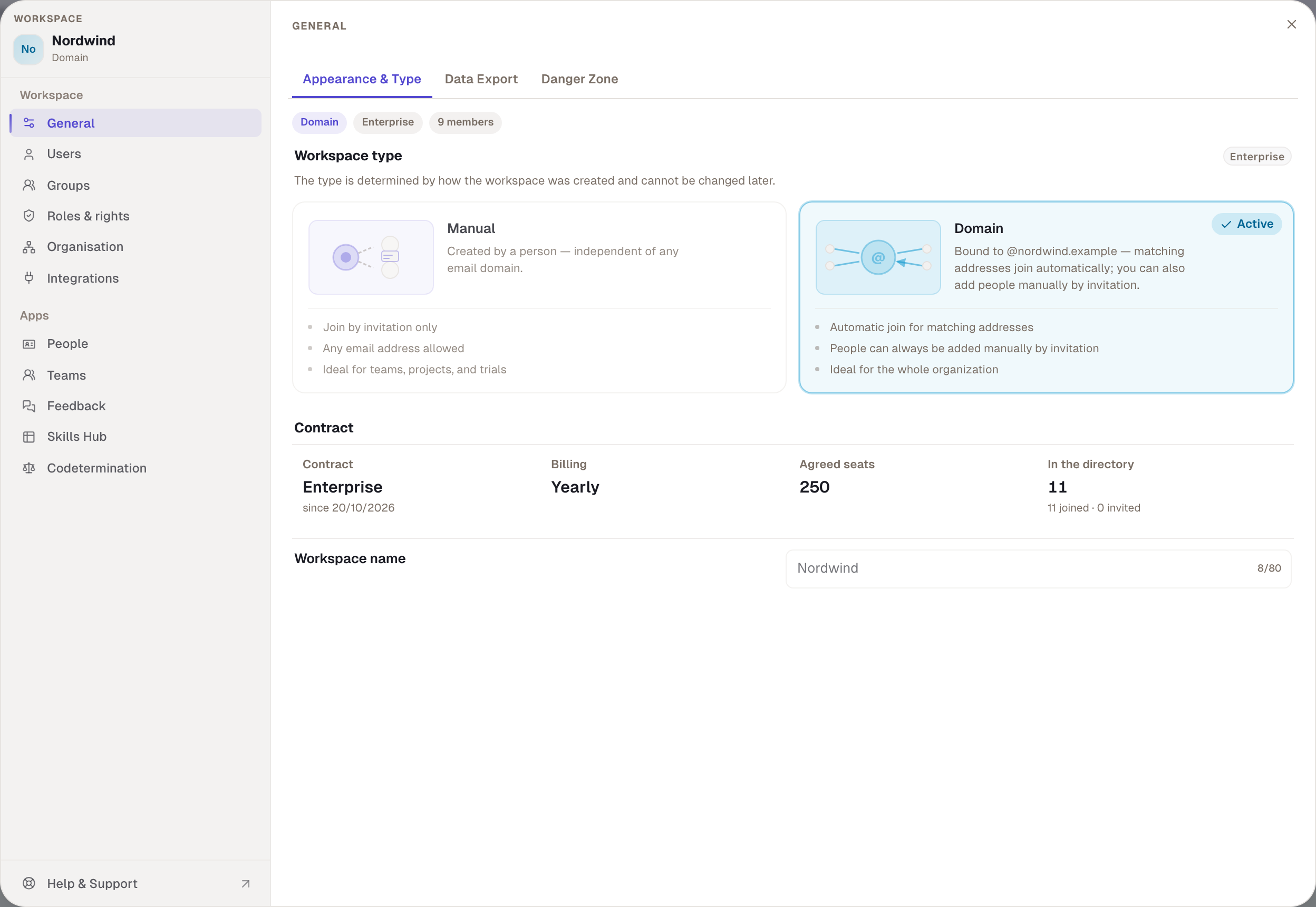Open Roles & rights in the sidebar
The height and width of the screenshot is (907, 1316).
point(136,216)
